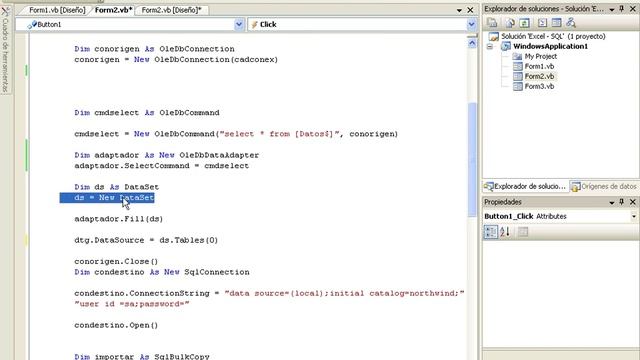Open the Click method name dropdown
Screen dimensions: 640x360
click(x=471, y=24)
